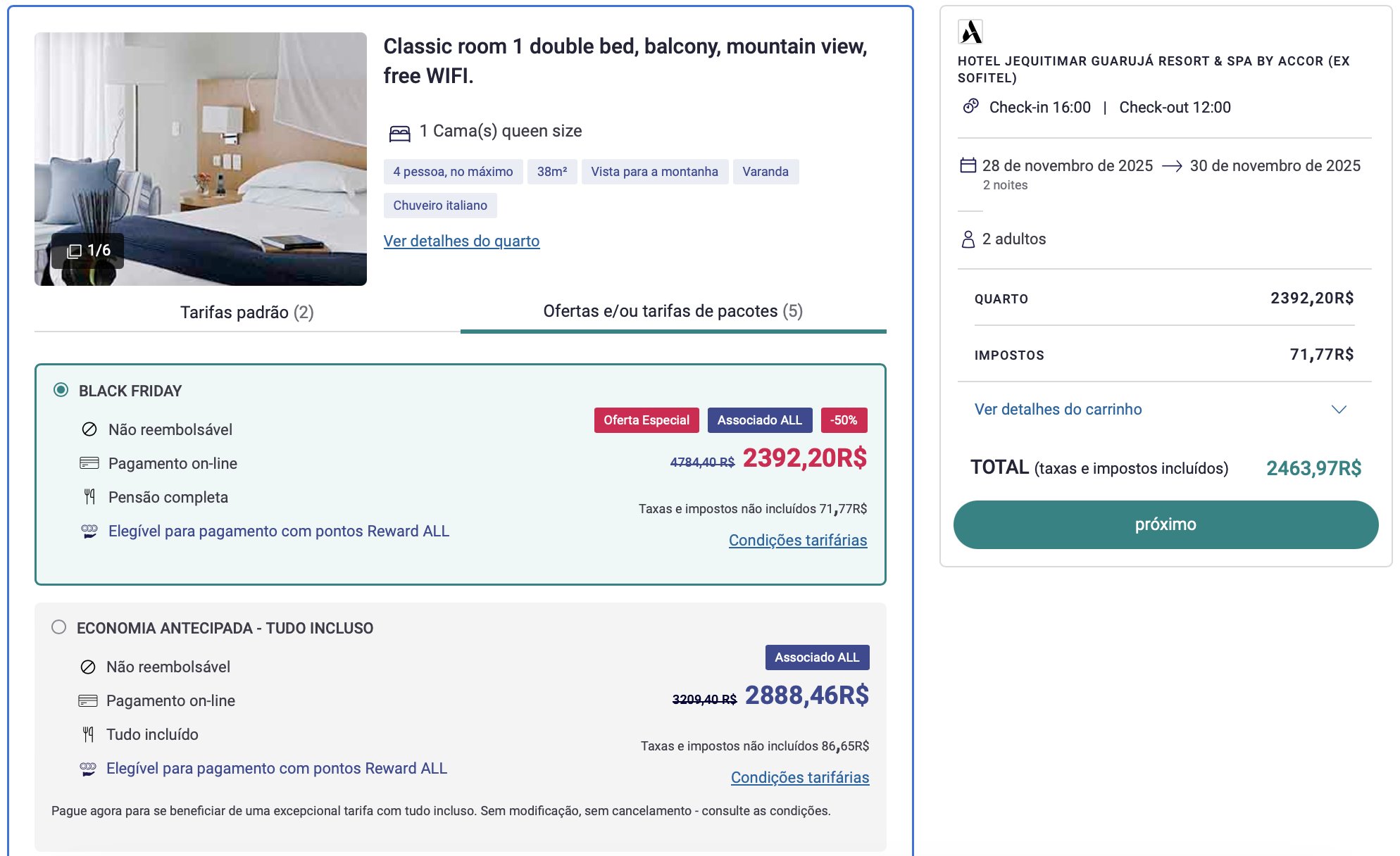Open Ver detalhes do carrinho link
Viewport: 1400px width, 856px height.
(1058, 410)
